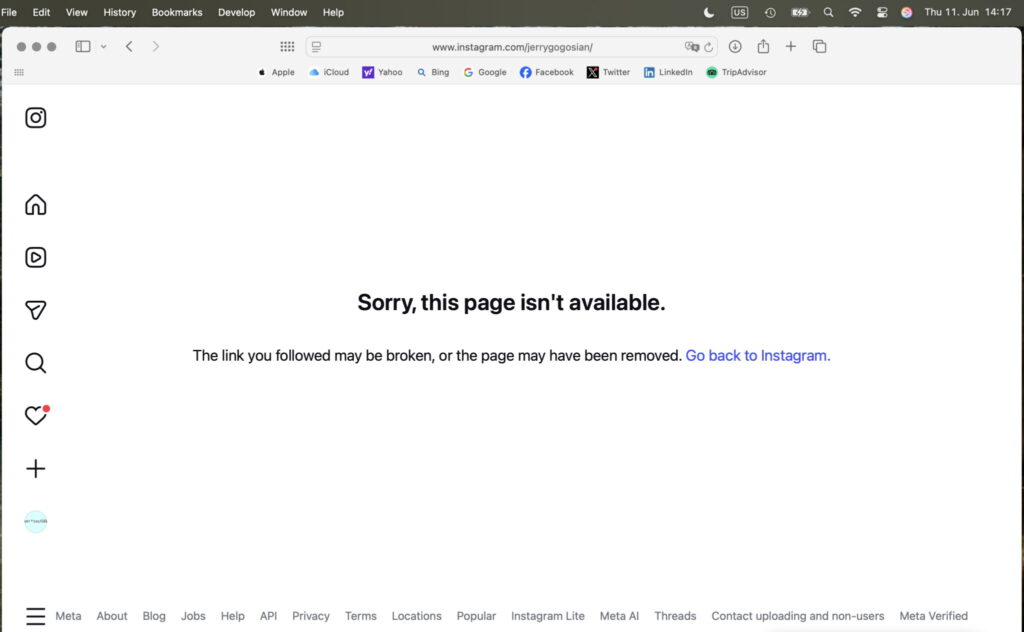The height and width of the screenshot is (632, 1024).
Task: Expand the sidebar tab group dropdown arrow
Action: [103, 47]
